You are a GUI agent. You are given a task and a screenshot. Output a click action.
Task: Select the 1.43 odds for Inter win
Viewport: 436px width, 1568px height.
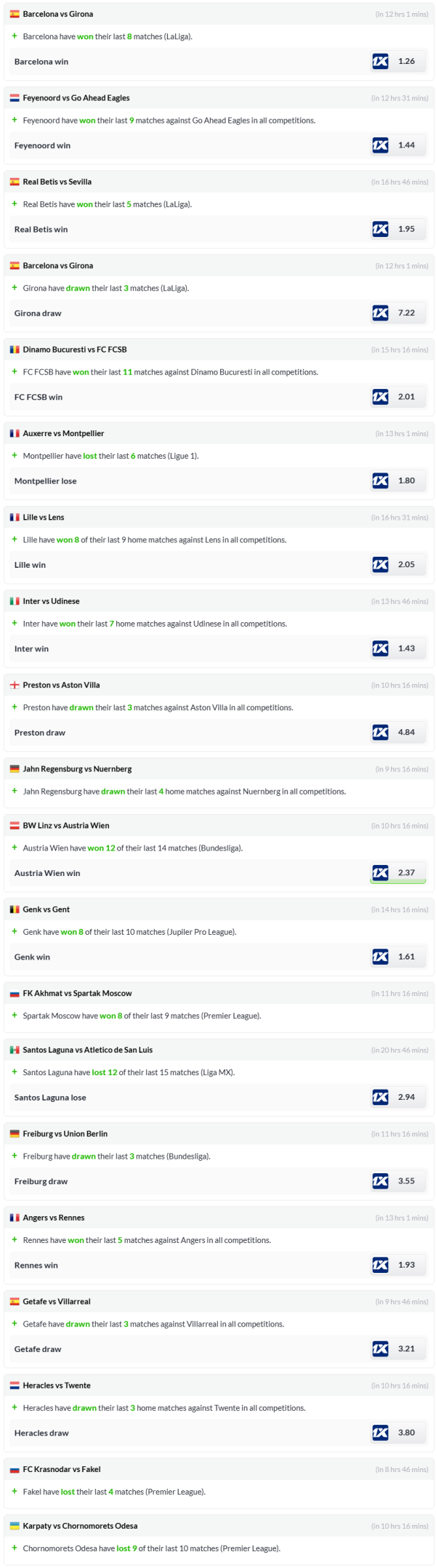tap(406, 648)
